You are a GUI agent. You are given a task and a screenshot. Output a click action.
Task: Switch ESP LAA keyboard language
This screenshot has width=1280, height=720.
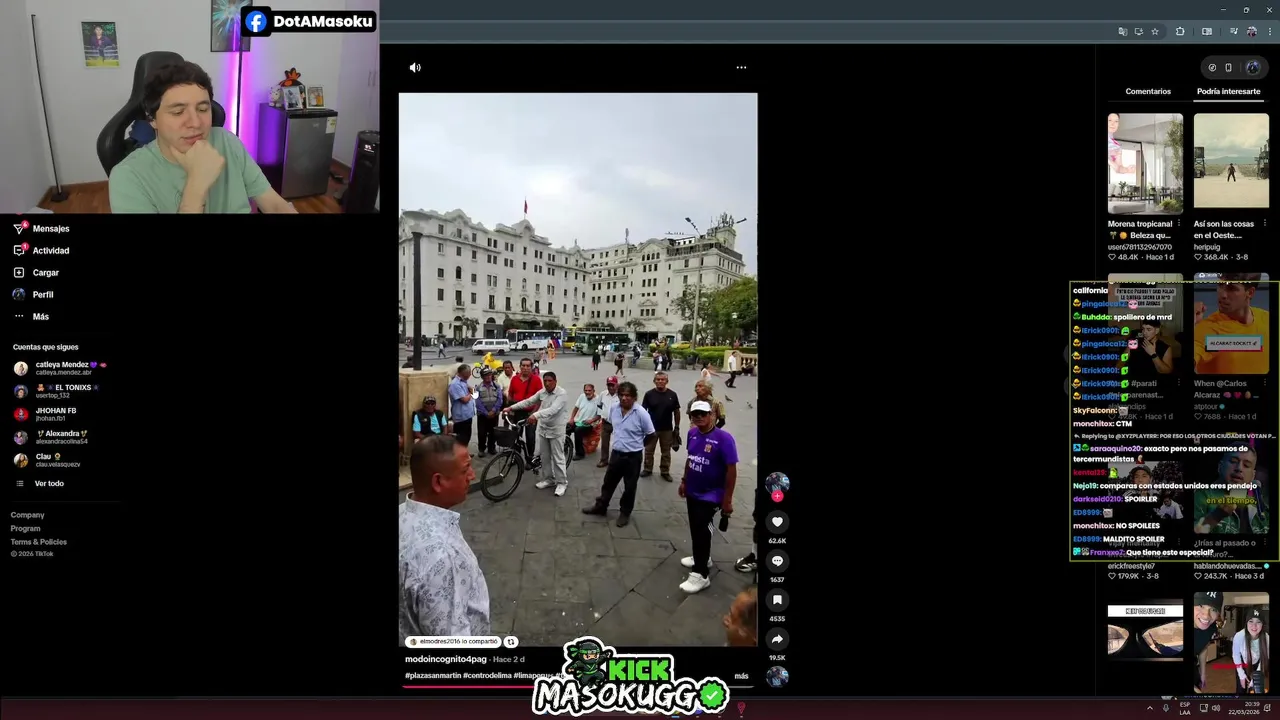click(x=1185, y=708)
